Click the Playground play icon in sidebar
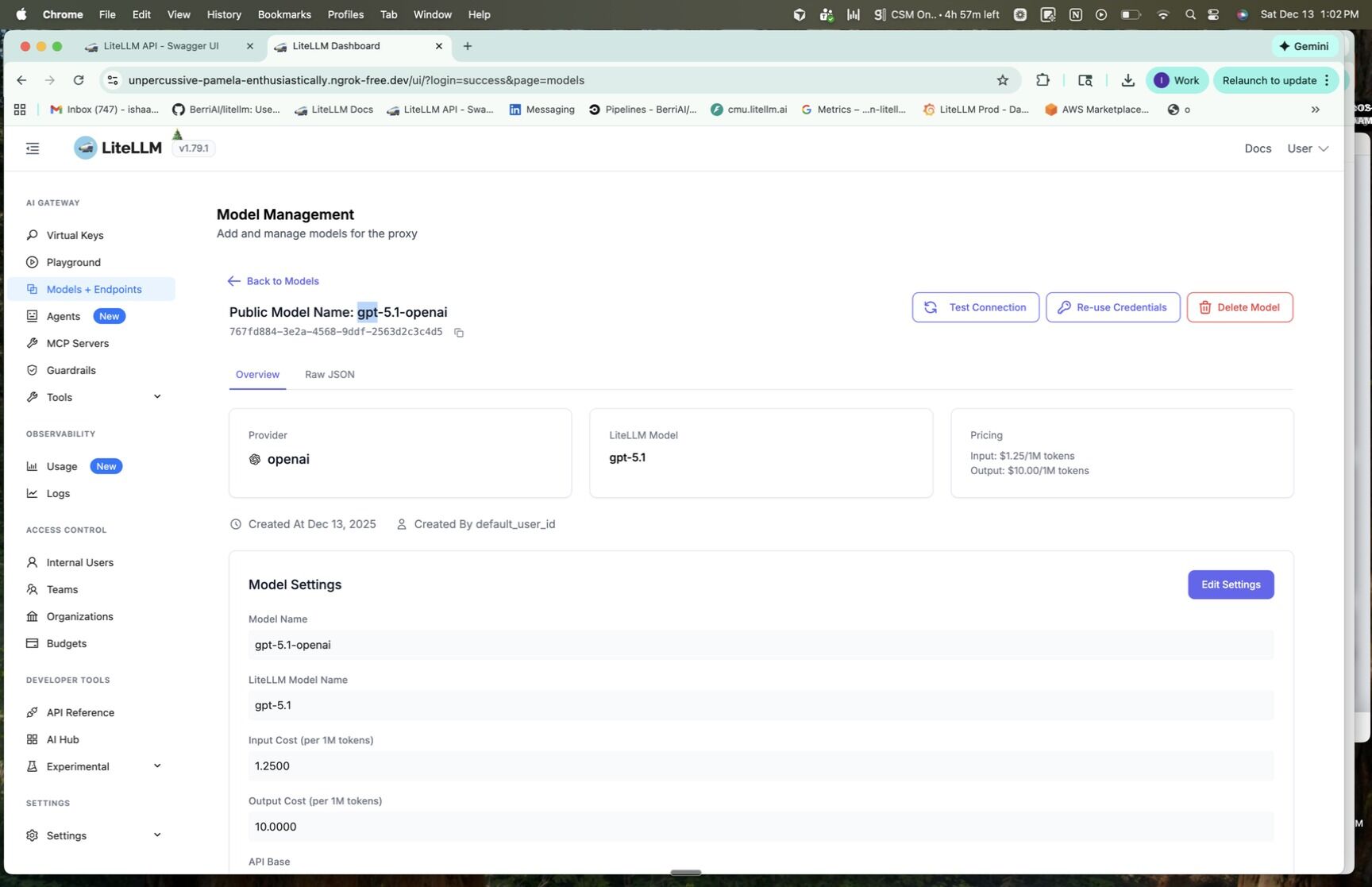 point(33,262)
